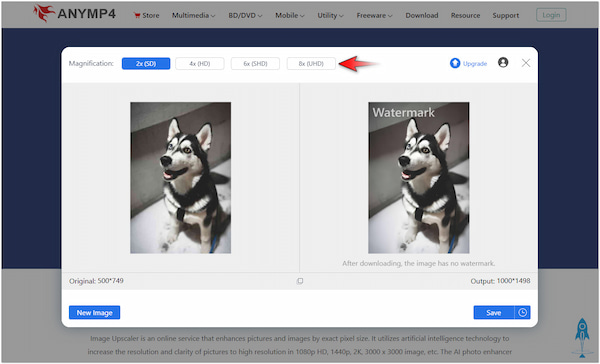The image size is (600, 364).
Task: Click the Login button
Action: [x=551, y=15]
